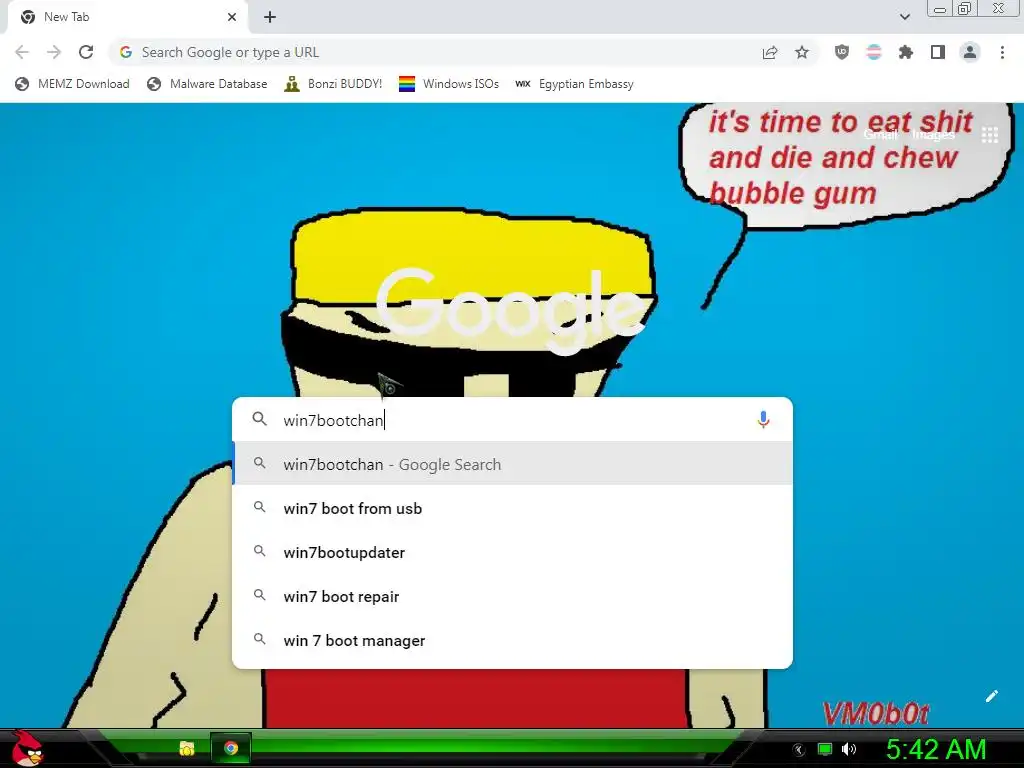This screenshot has height=768, width=1024.
Task: Open the Egyptian Embassy bookmark
Action: pyautogui.click(x=575, y=84)
